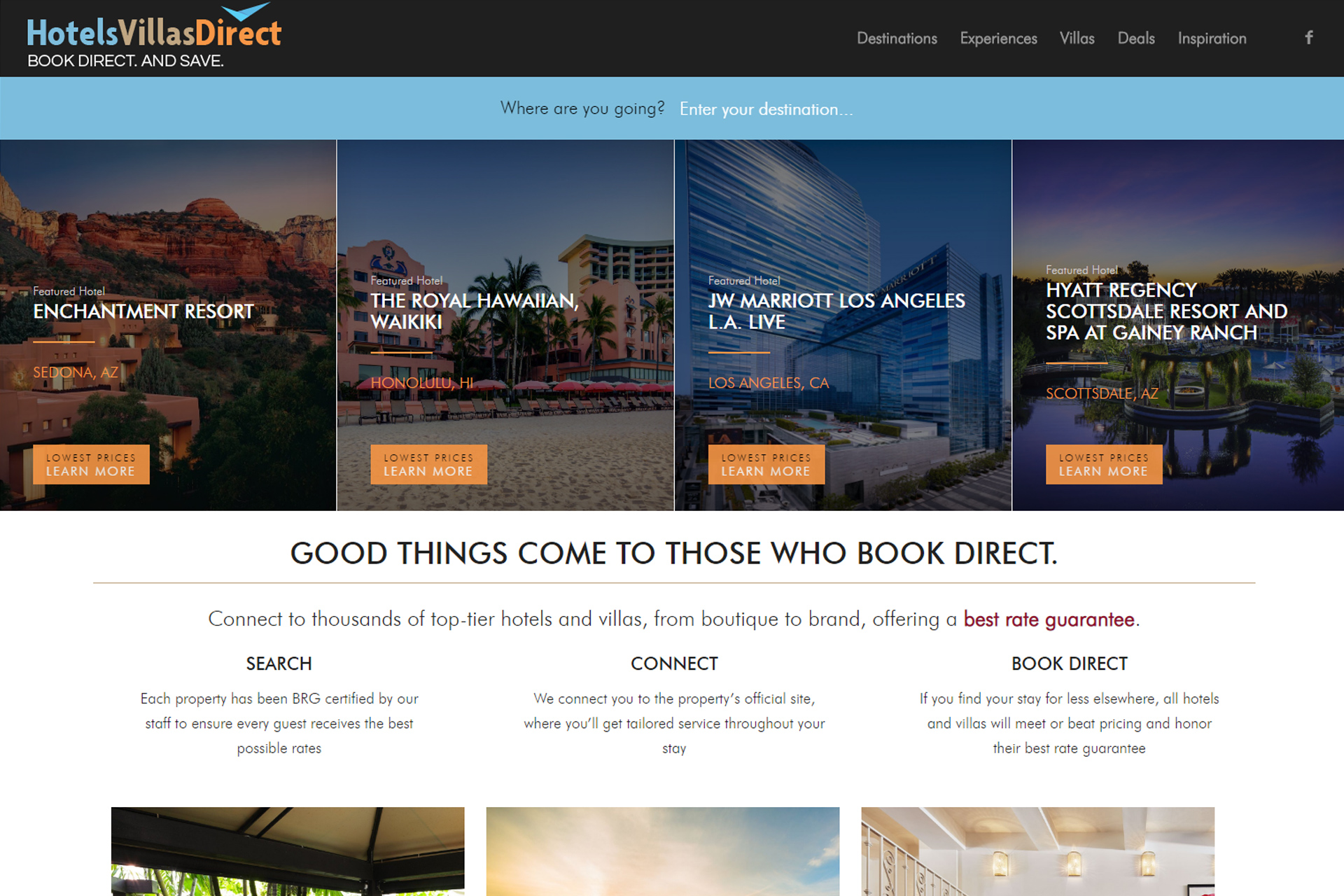
Task: Click Learn More for Hyatt Regency Scottsdale
Action: pyautogui.click(x=1104, y=464)
